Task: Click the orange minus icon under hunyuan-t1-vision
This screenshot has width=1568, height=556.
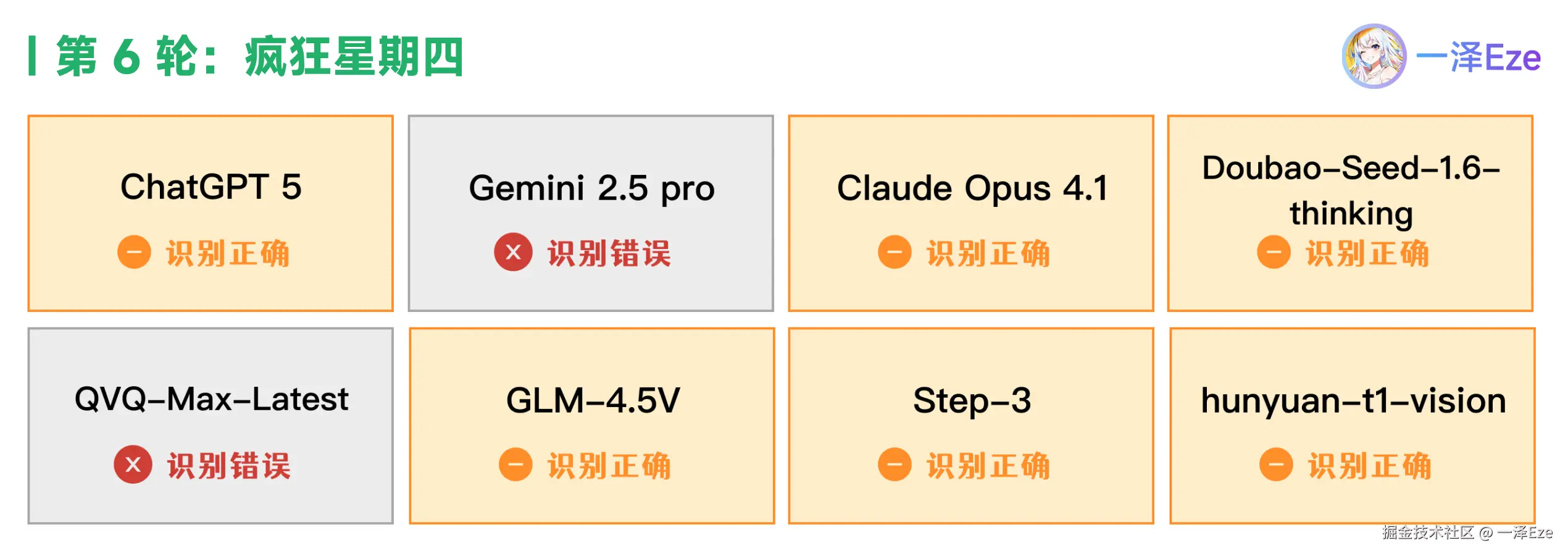Action: (1276, 465)
